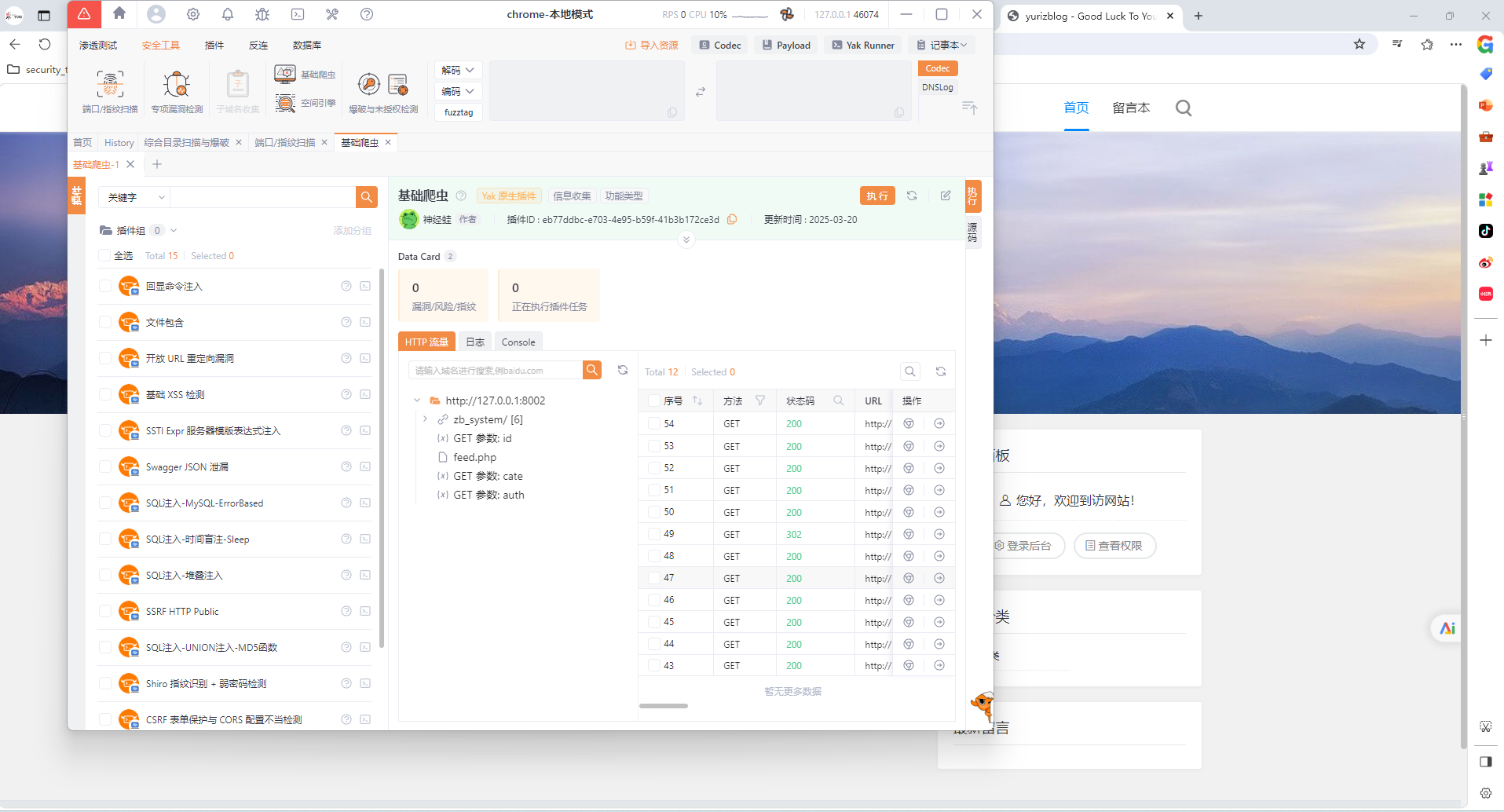Click the home icon in title bar

(119, 14)
